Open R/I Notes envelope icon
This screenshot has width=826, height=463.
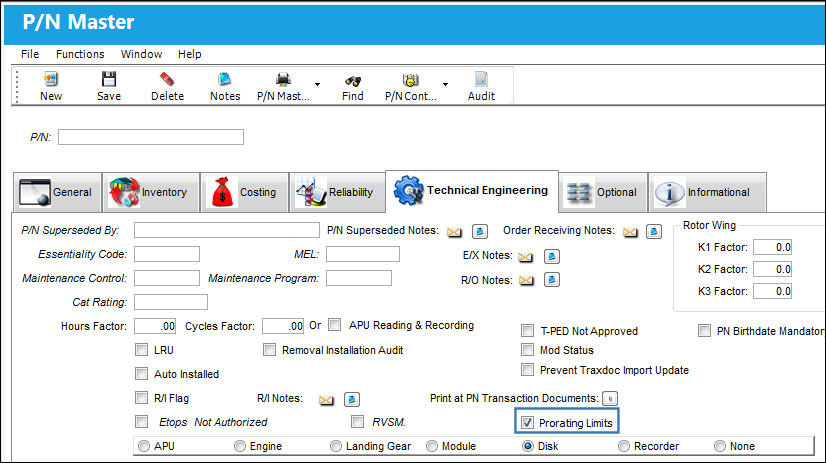326,400
